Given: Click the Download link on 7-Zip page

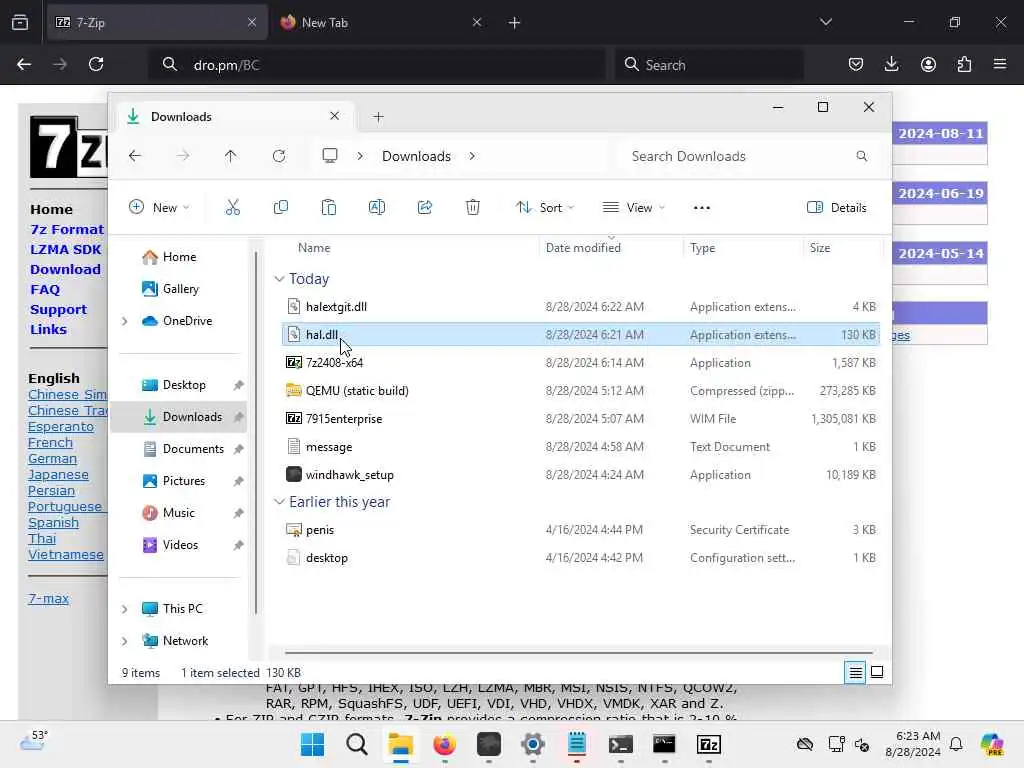Looking at the screenshot, I should 65,269.
